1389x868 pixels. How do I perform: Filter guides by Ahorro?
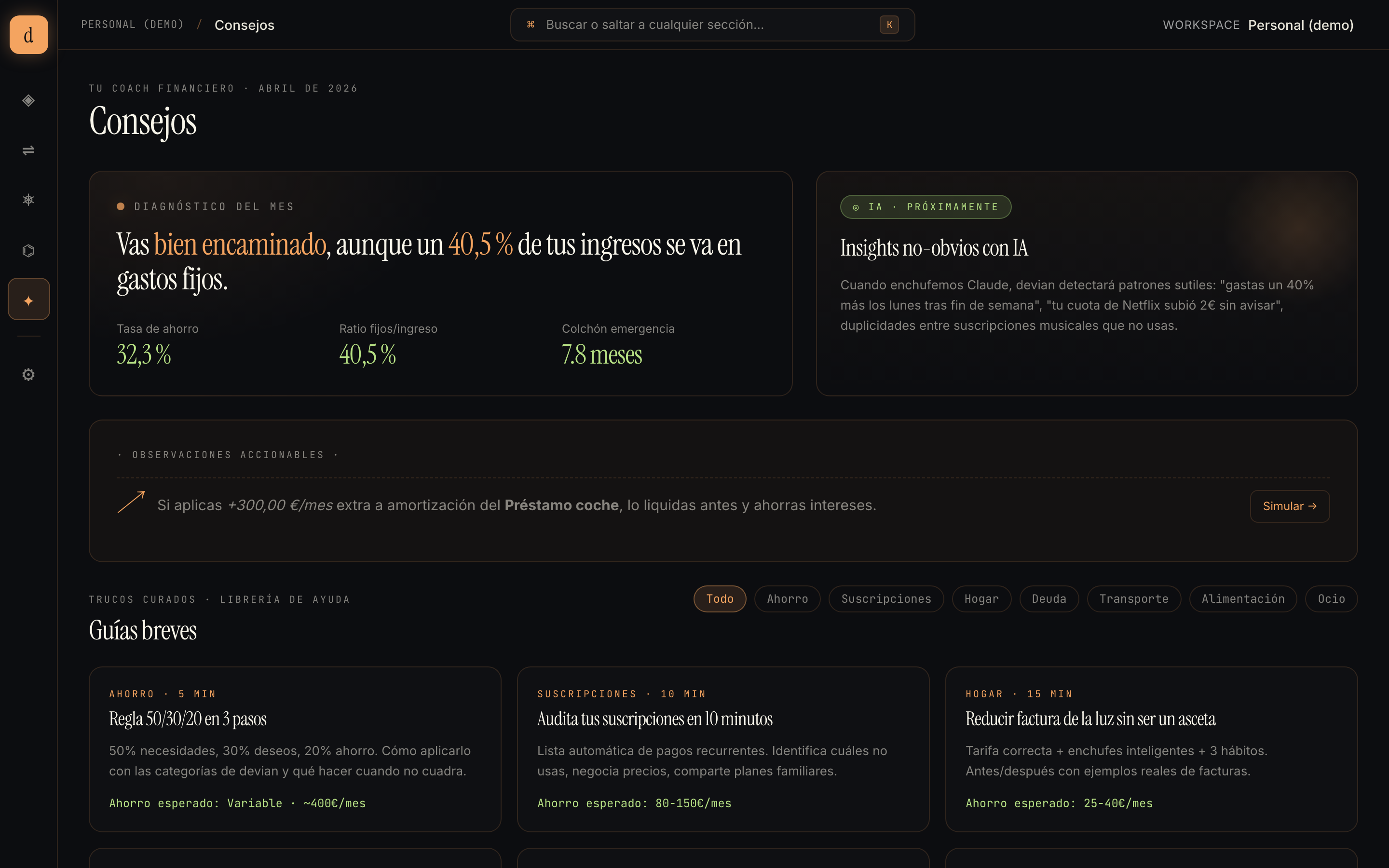[x=787, y=599]
